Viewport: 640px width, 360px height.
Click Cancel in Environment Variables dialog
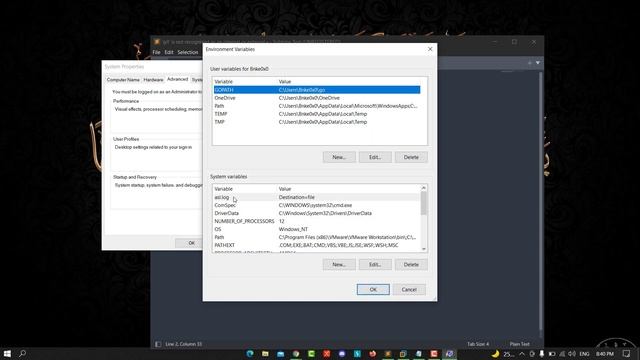click(x=409, y=289)
